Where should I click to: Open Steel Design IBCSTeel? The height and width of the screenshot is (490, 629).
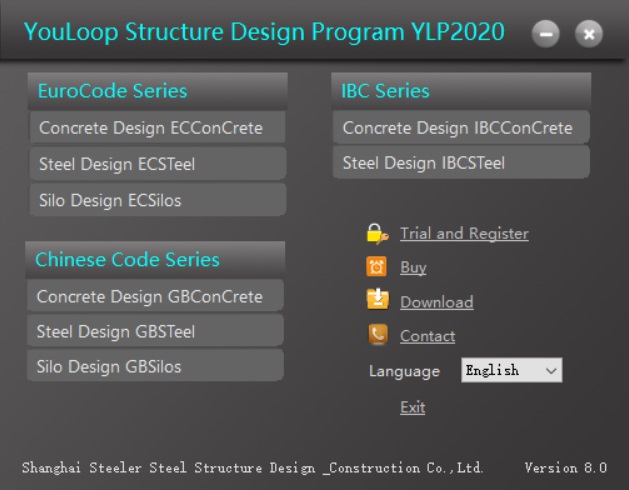(460, 163)
